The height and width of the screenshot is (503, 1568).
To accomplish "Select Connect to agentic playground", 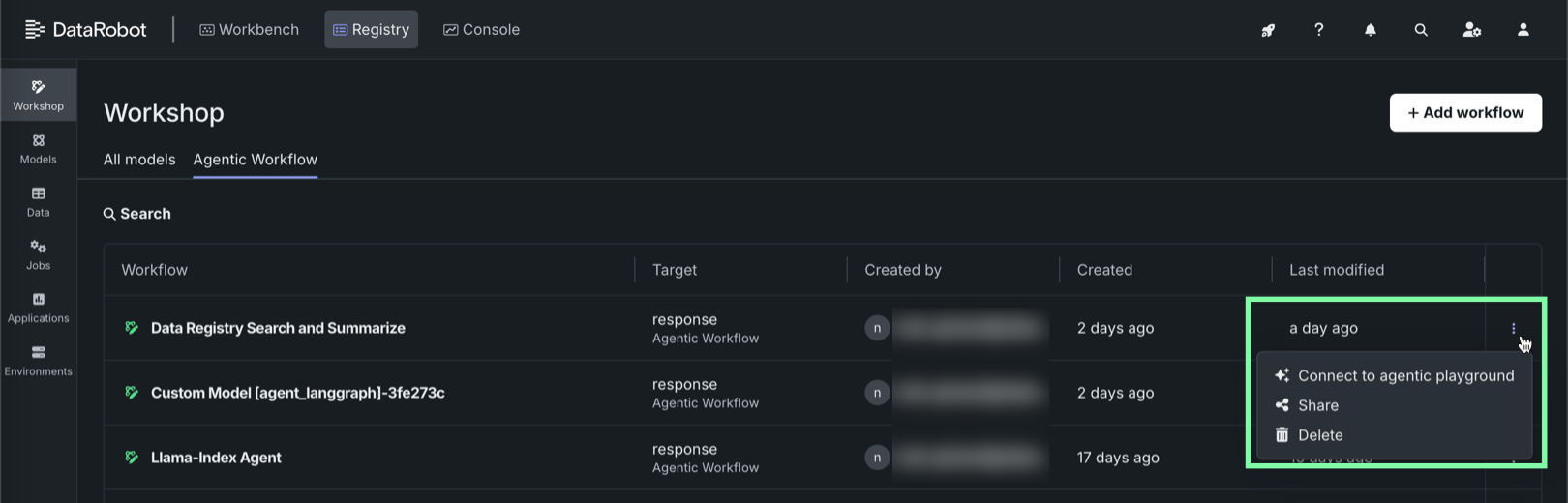I will click(x=1404, y=375).
